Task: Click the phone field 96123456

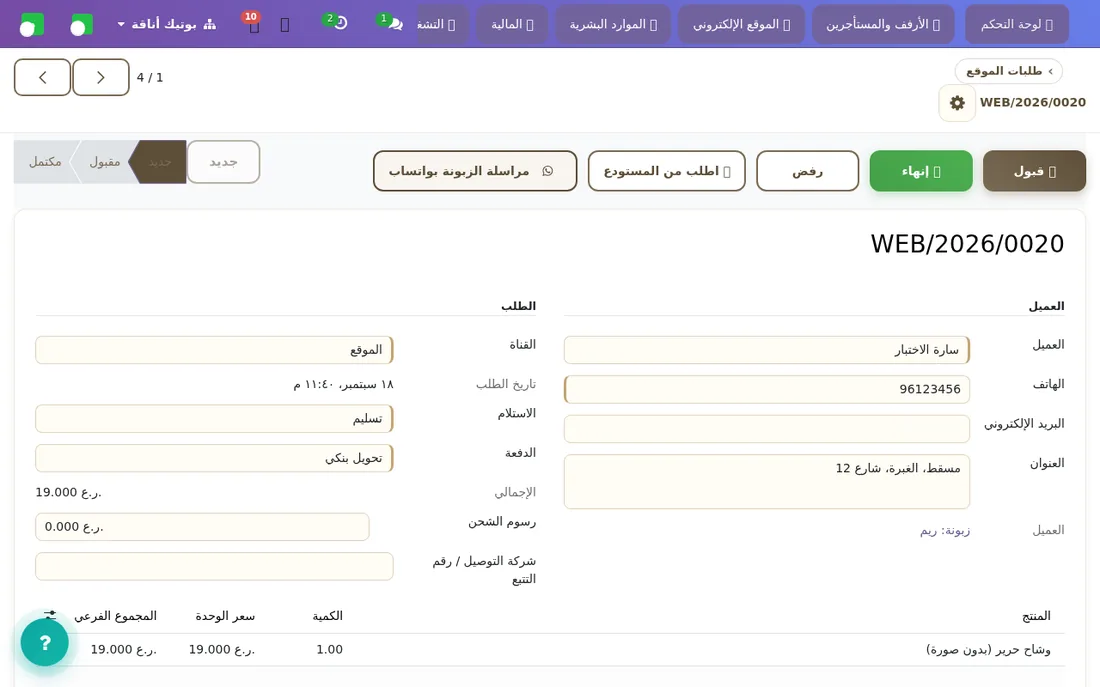Action: coord(767,389)
